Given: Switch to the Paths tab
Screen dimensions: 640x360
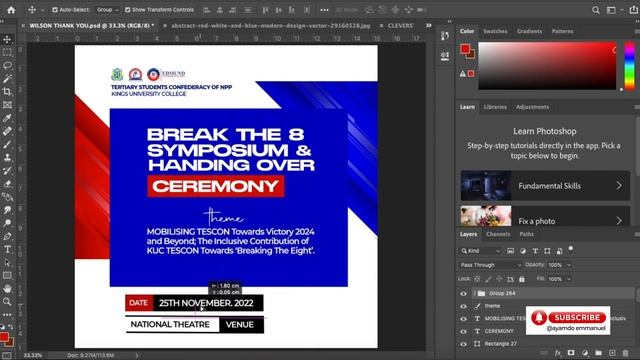Looking at the screenshot, I should tap(527, 234).
